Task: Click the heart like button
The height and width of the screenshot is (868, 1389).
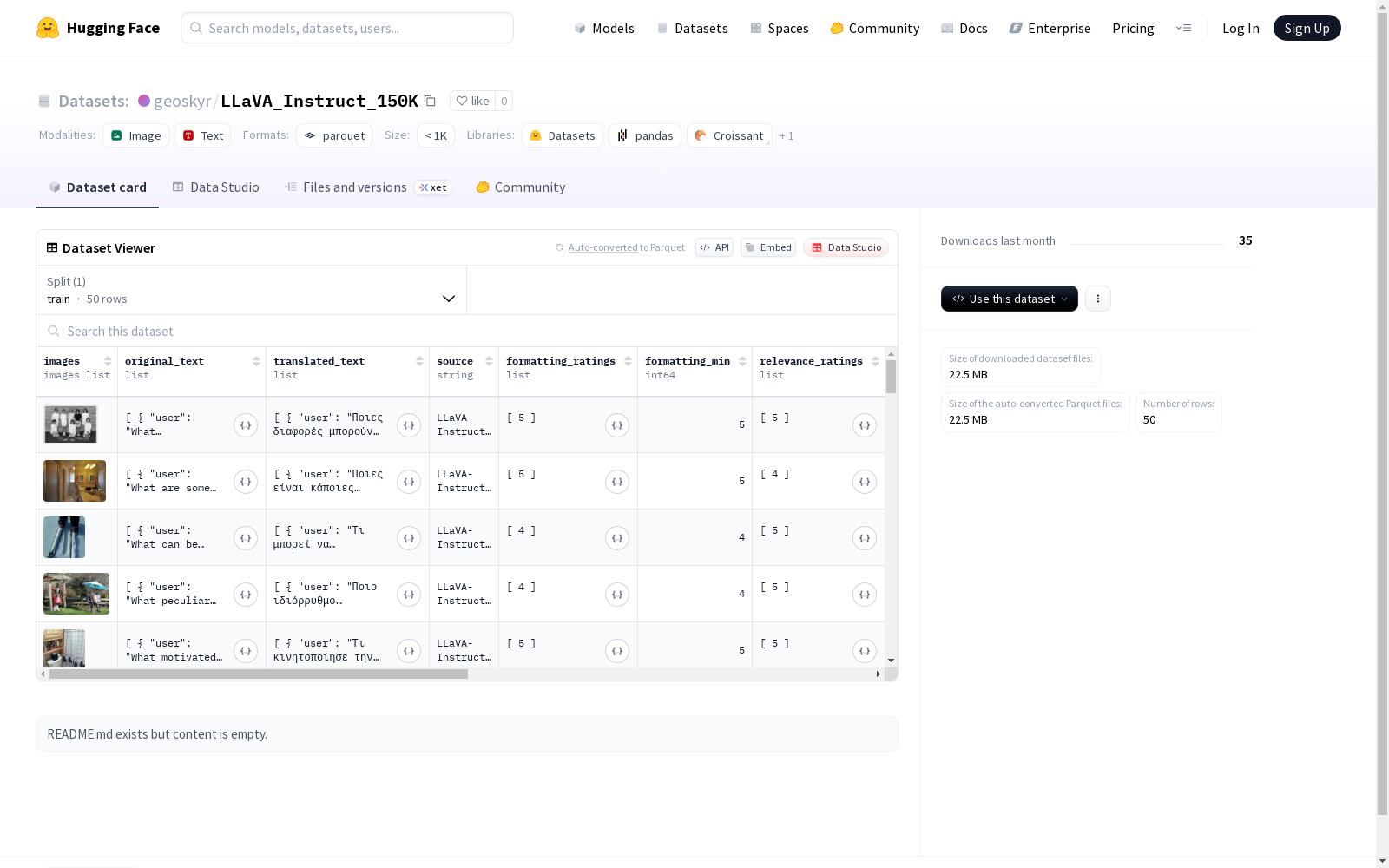Action: 472,101
